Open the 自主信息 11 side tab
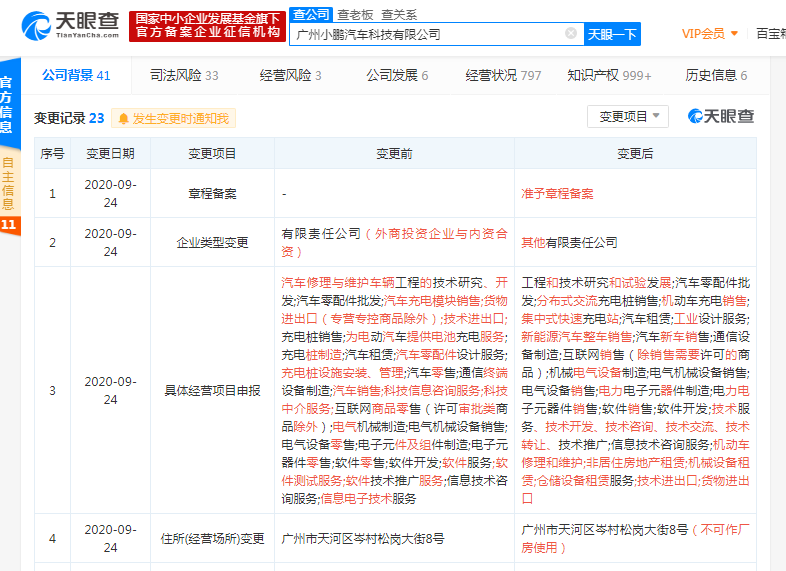This screenshot has width=786, height=571. tap(9, 193)
